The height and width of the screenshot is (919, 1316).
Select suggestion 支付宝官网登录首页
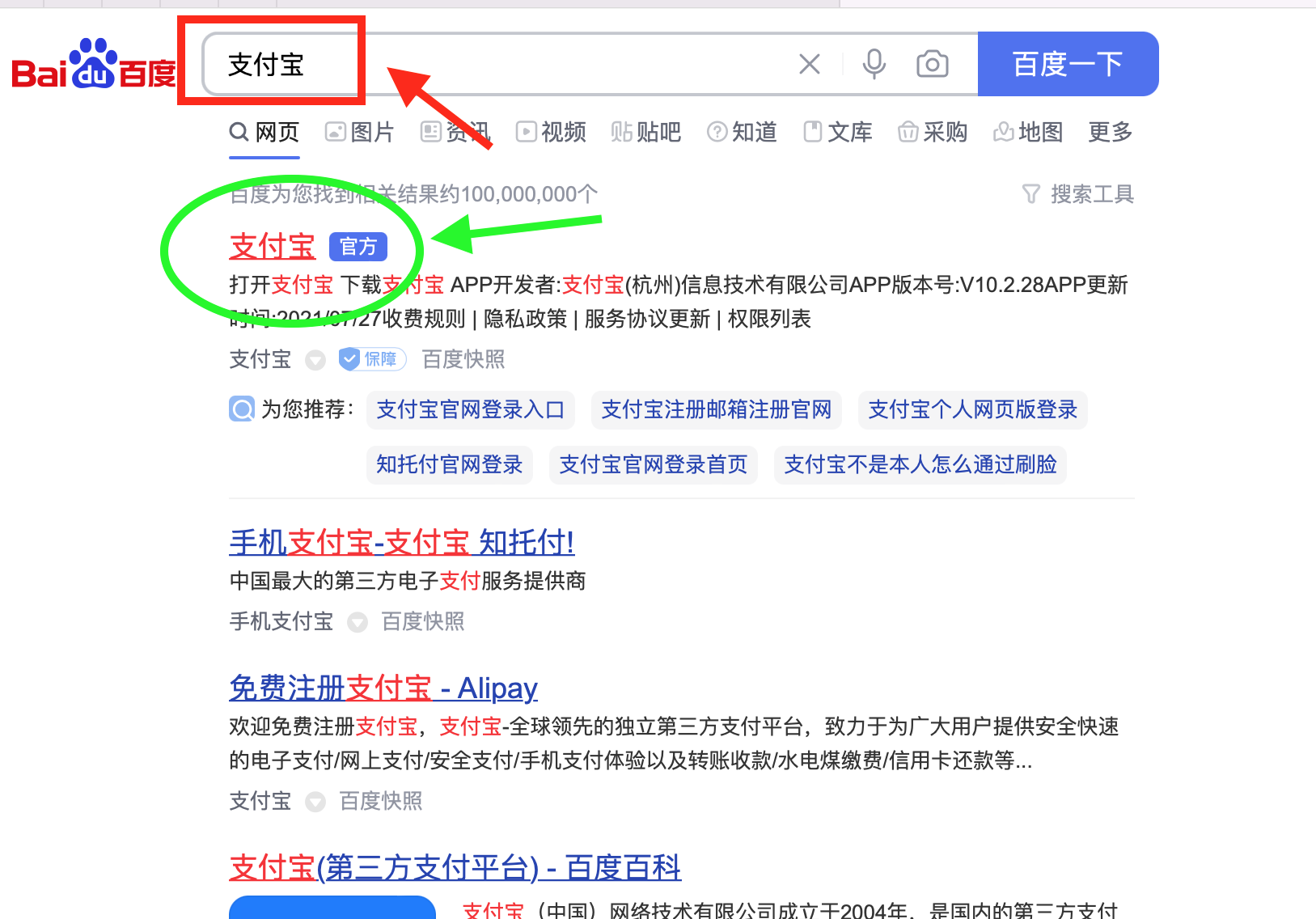[x=654, y=464]
